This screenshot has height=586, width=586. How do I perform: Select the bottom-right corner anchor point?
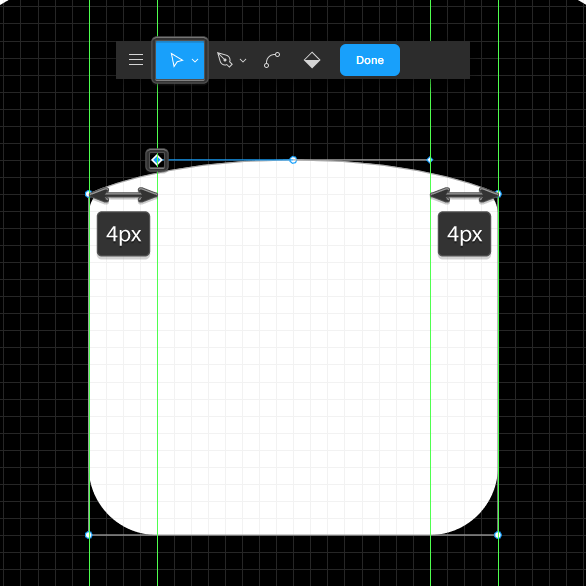pyautogui.click(x=498, y=535)
